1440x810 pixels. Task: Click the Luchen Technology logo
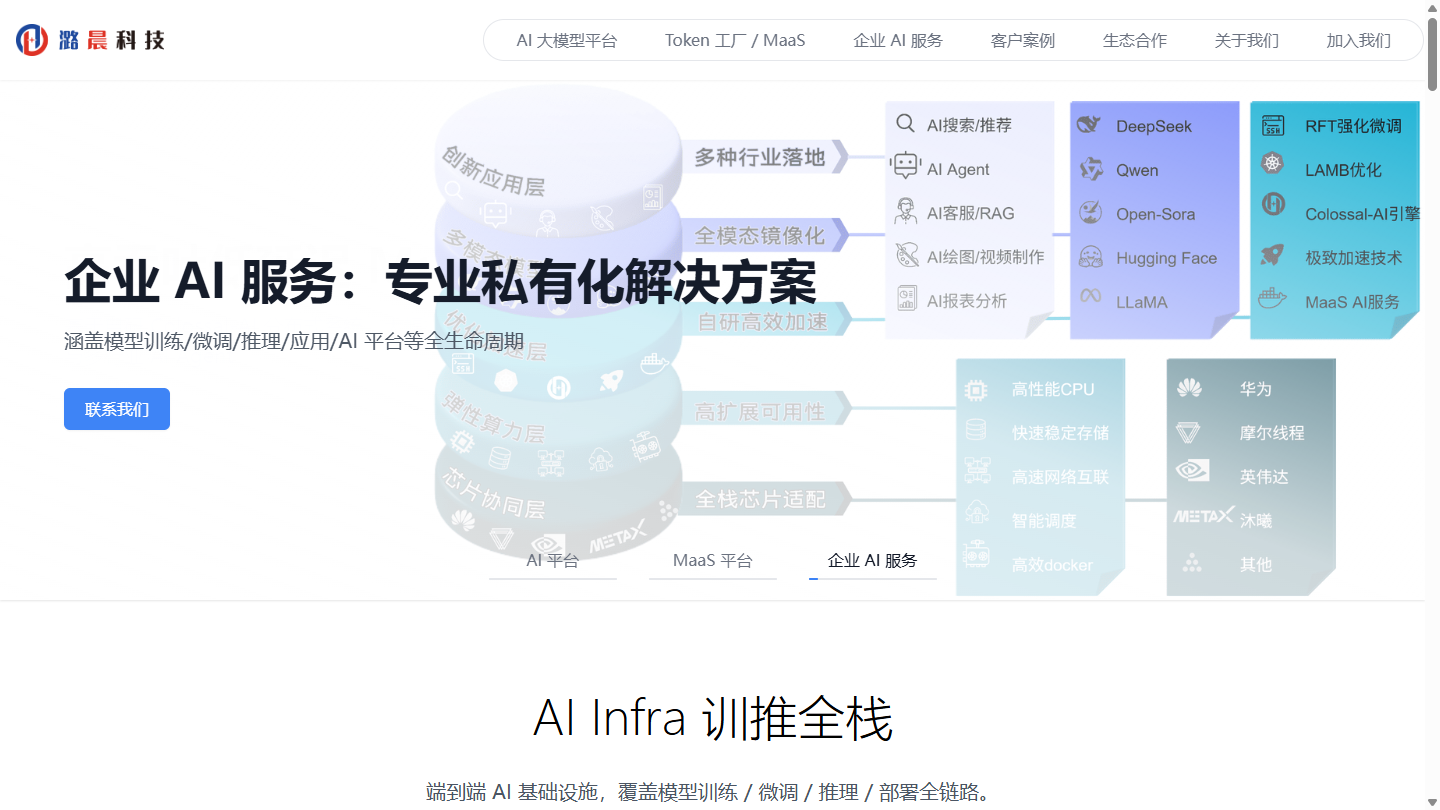(x=90, y=40)
